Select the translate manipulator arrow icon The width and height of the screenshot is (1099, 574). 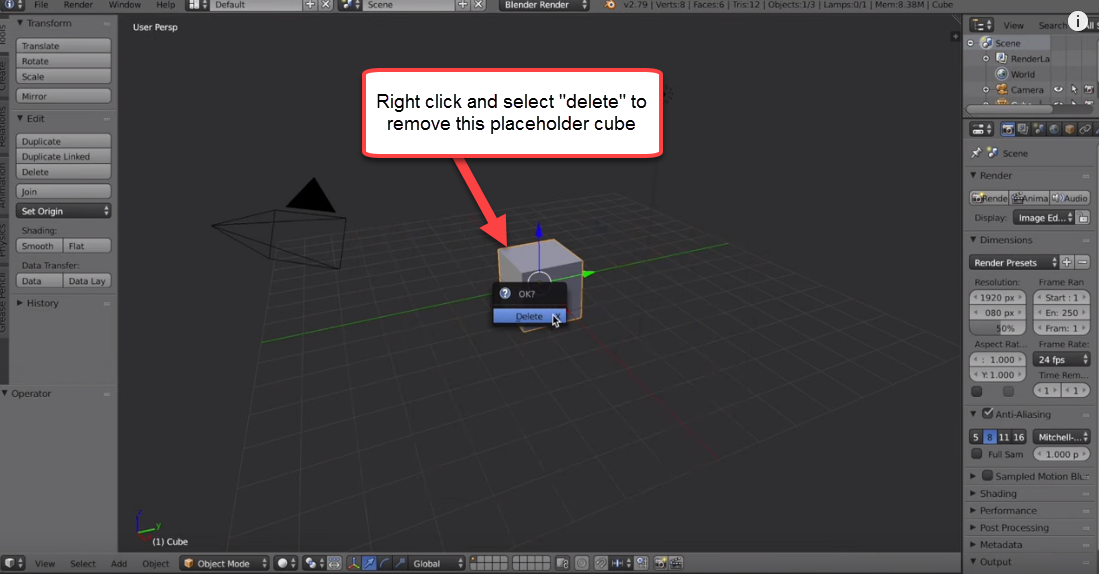(369, 563)
